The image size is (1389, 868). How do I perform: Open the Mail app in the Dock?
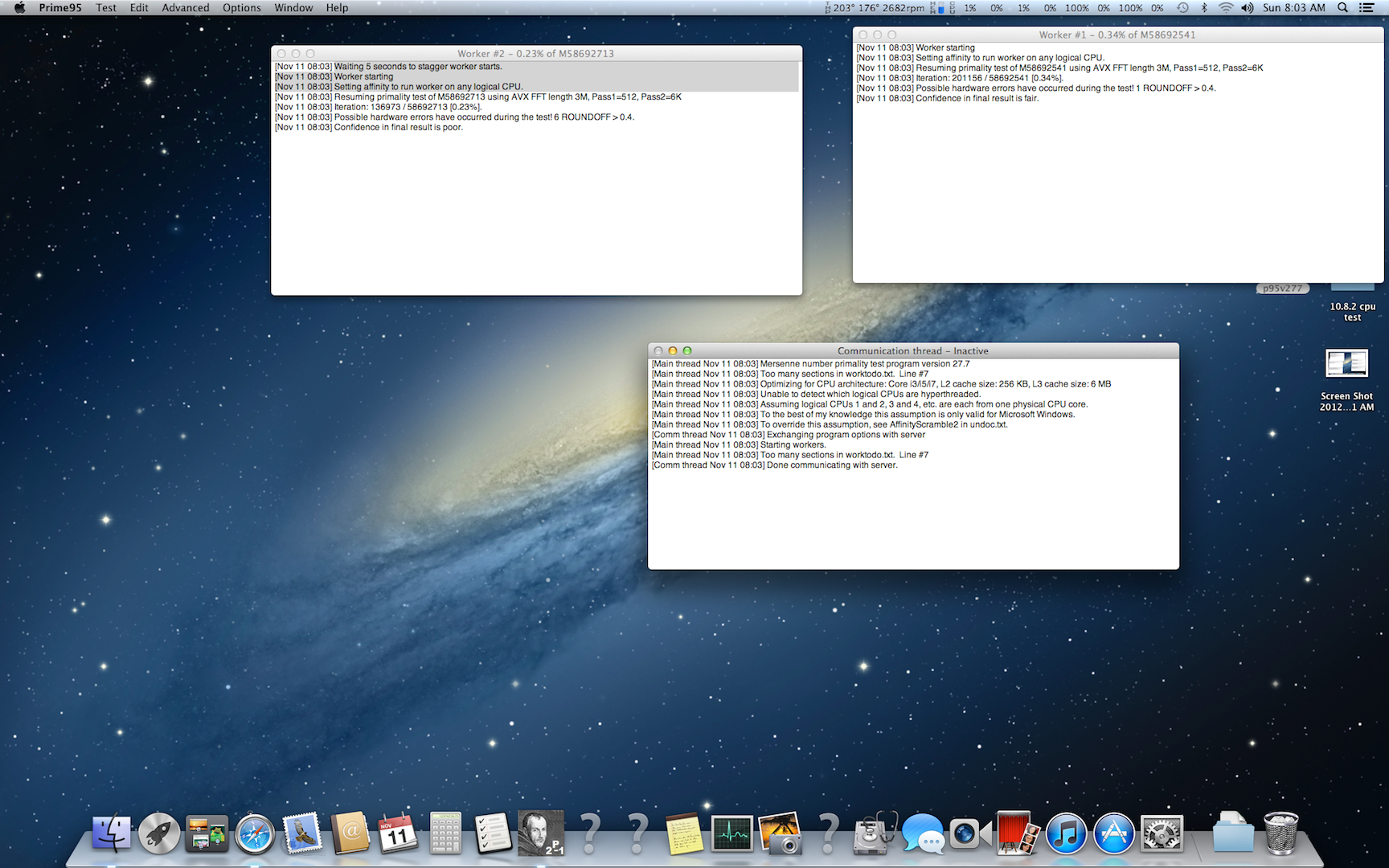[x=303, y=833]
